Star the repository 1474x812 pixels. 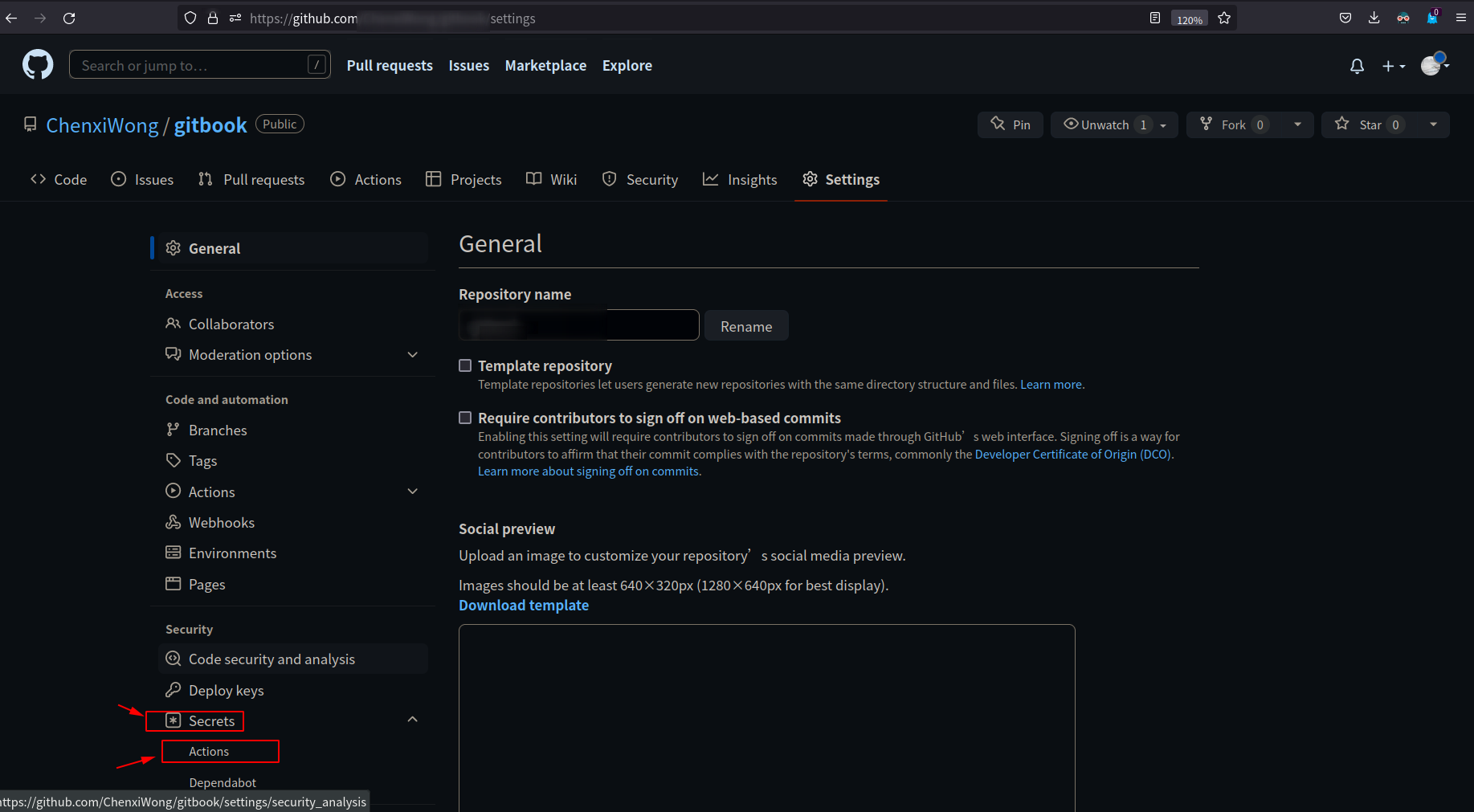coord(1370,124)
